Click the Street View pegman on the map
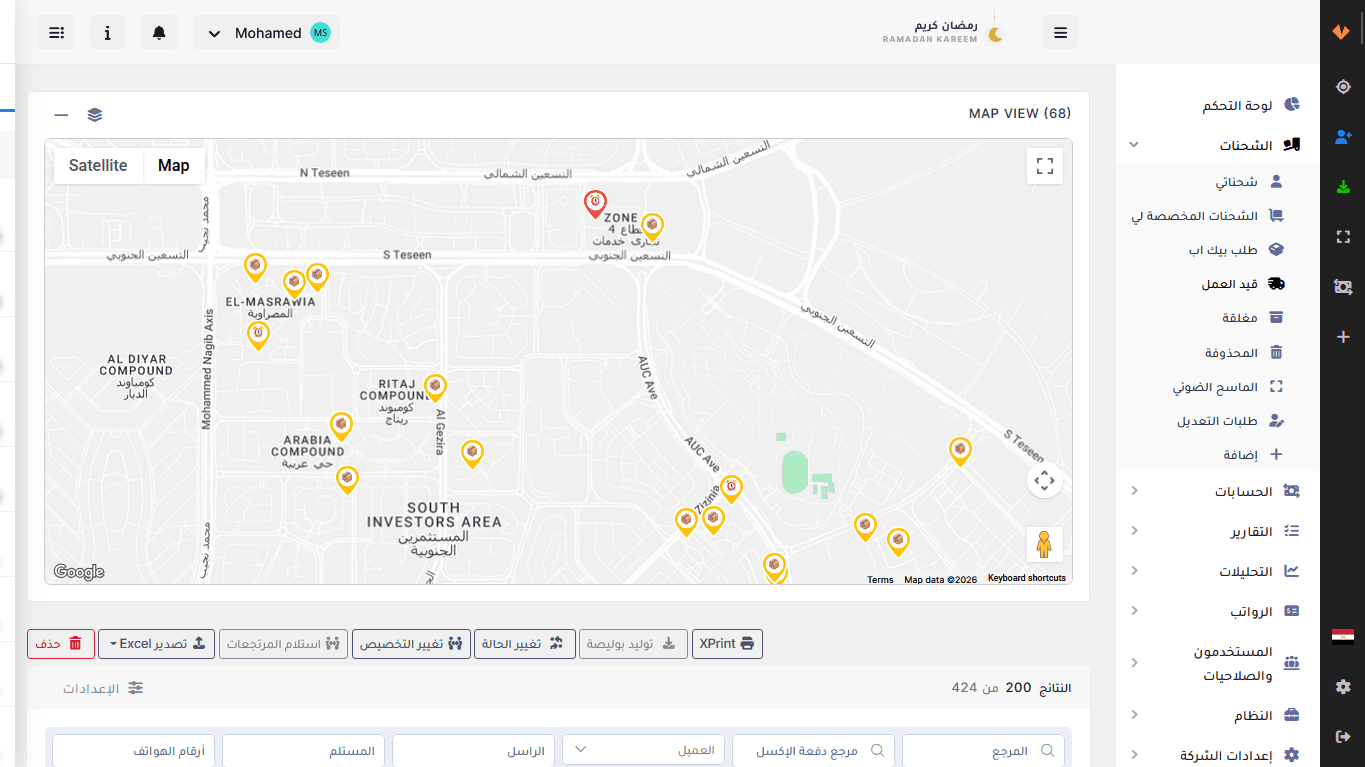1365x767 pixels. [x=1044, y=543]
